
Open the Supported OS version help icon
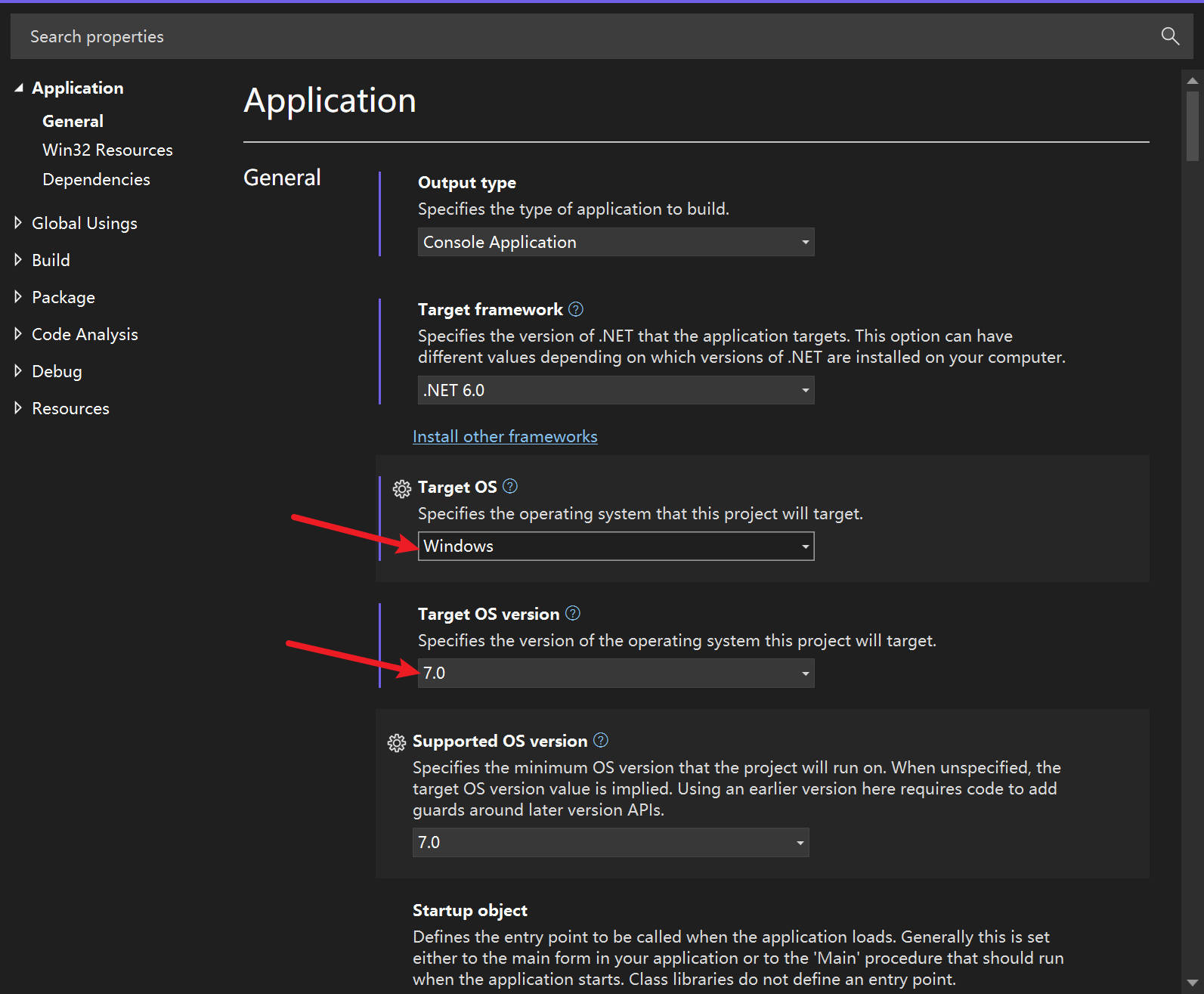pyautogui.click(x=601, y=741)
